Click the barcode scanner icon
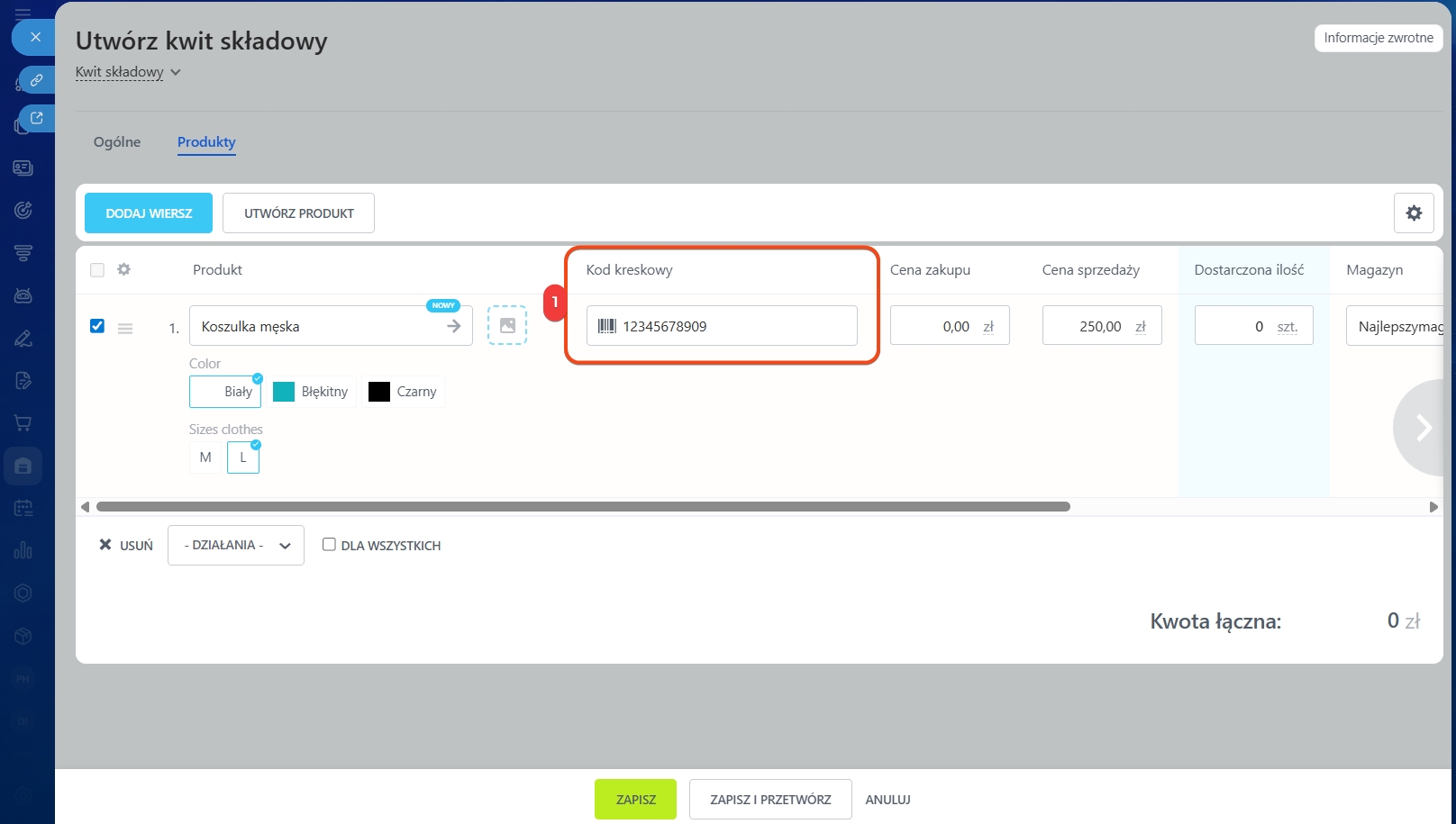This screenshot has width=1456, height=824. click(x=607, y=326)
